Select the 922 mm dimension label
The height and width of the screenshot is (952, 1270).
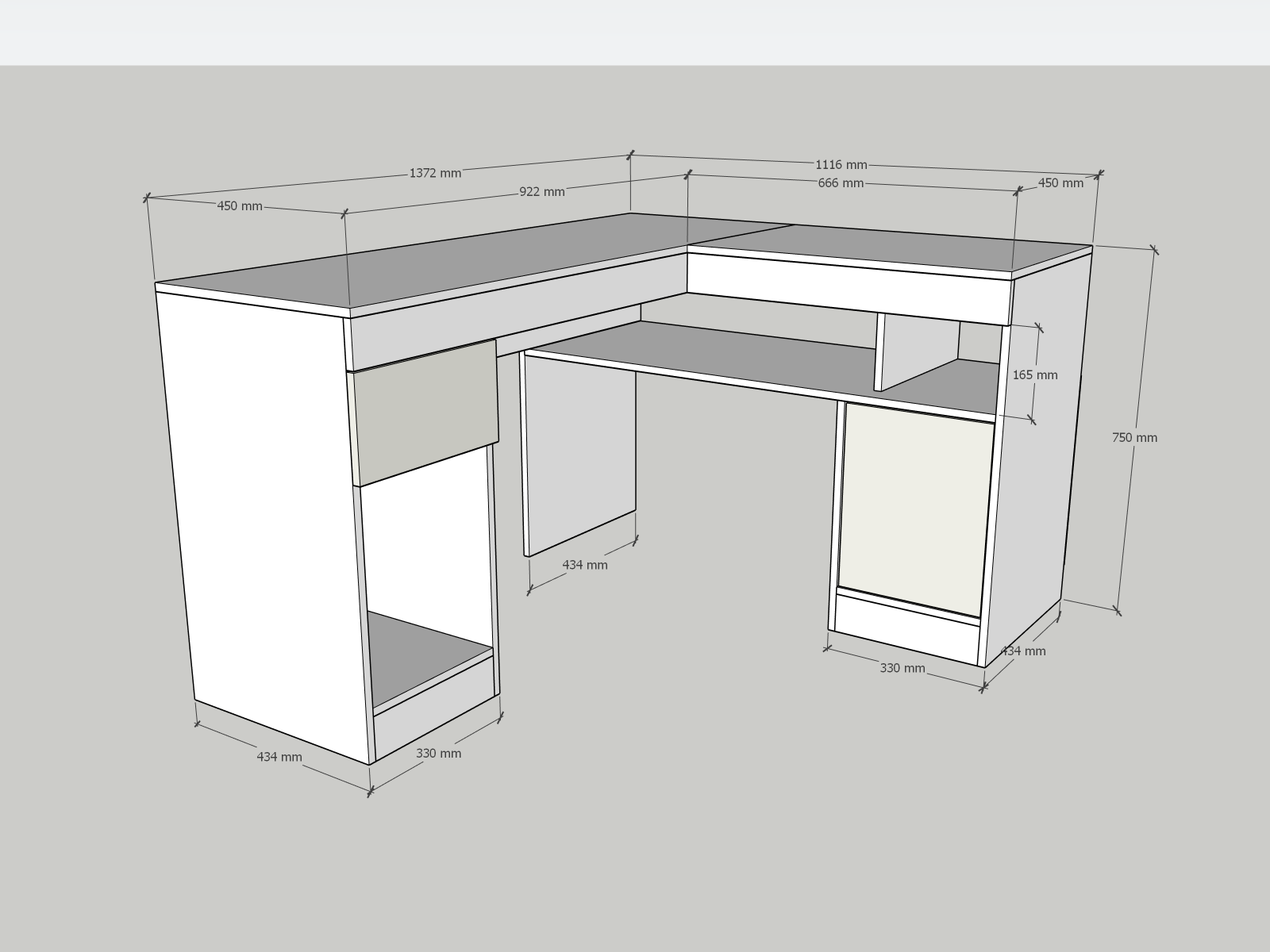pyautogui.click(x=542, y=192)
